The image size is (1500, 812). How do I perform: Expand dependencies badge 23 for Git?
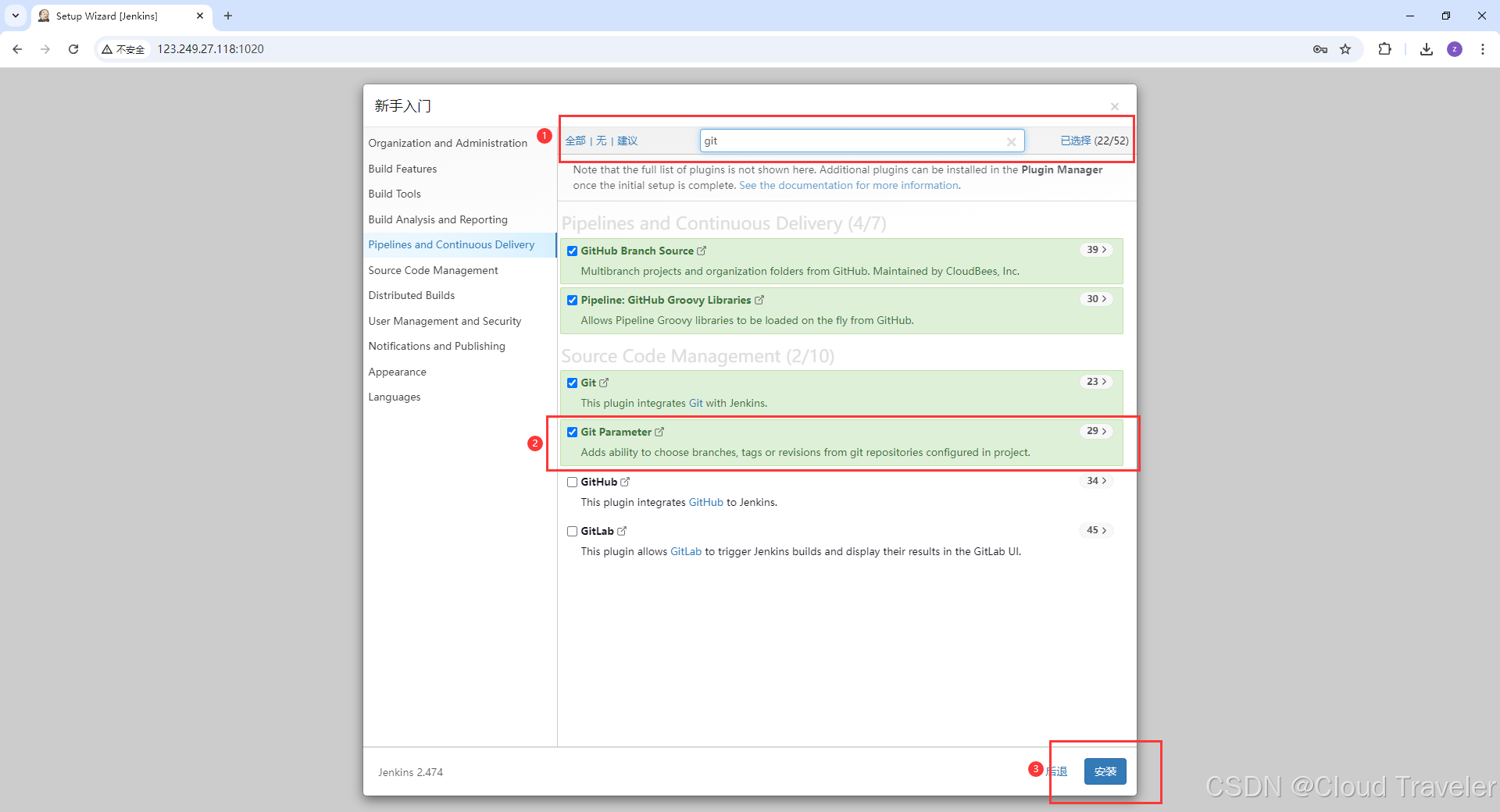click(x=1097, y=382)
